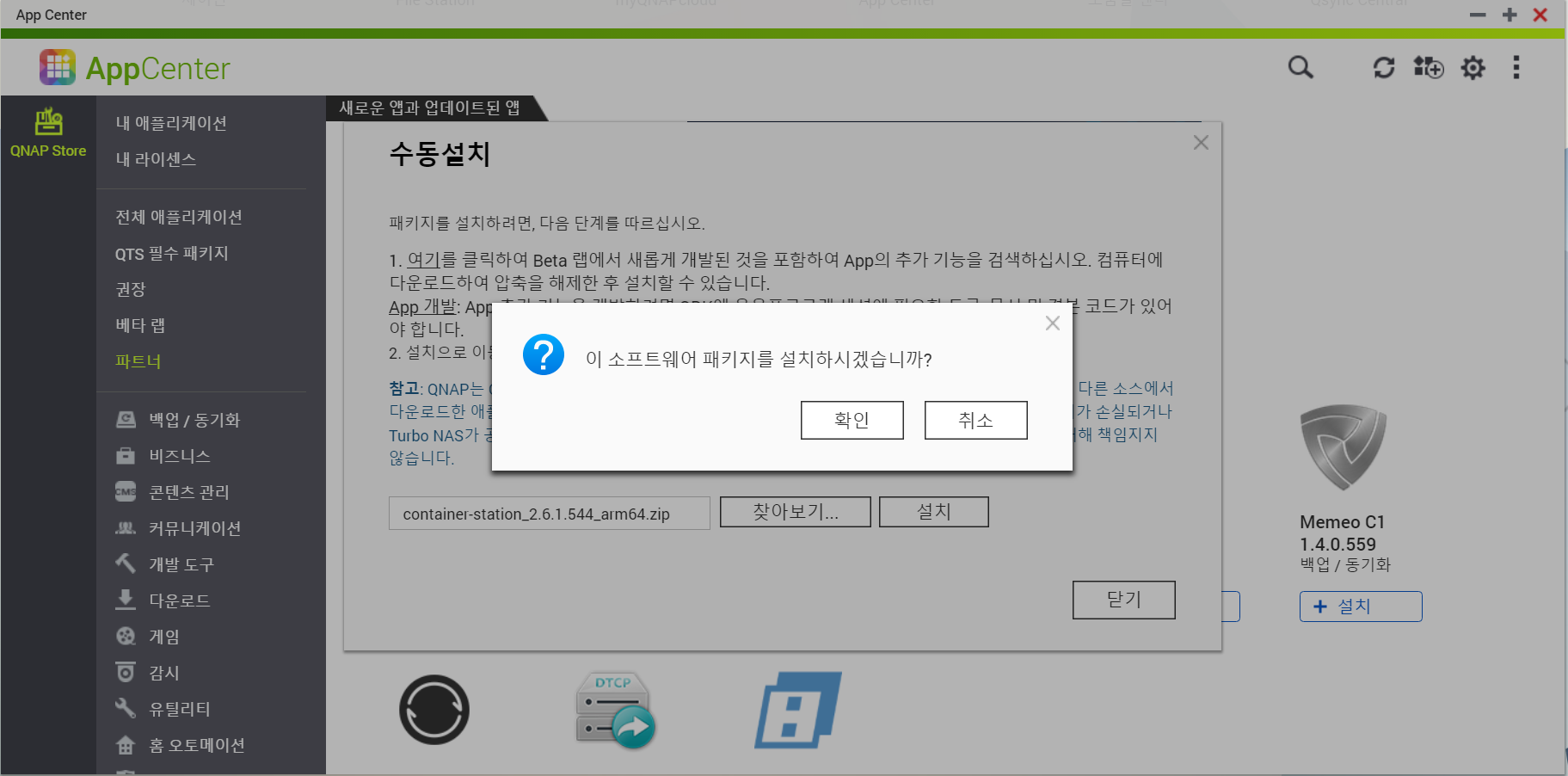The width and height of the screenshot is (1568, 776).
Task: Click the search magnifier icon in the header
Action: 1301,67
